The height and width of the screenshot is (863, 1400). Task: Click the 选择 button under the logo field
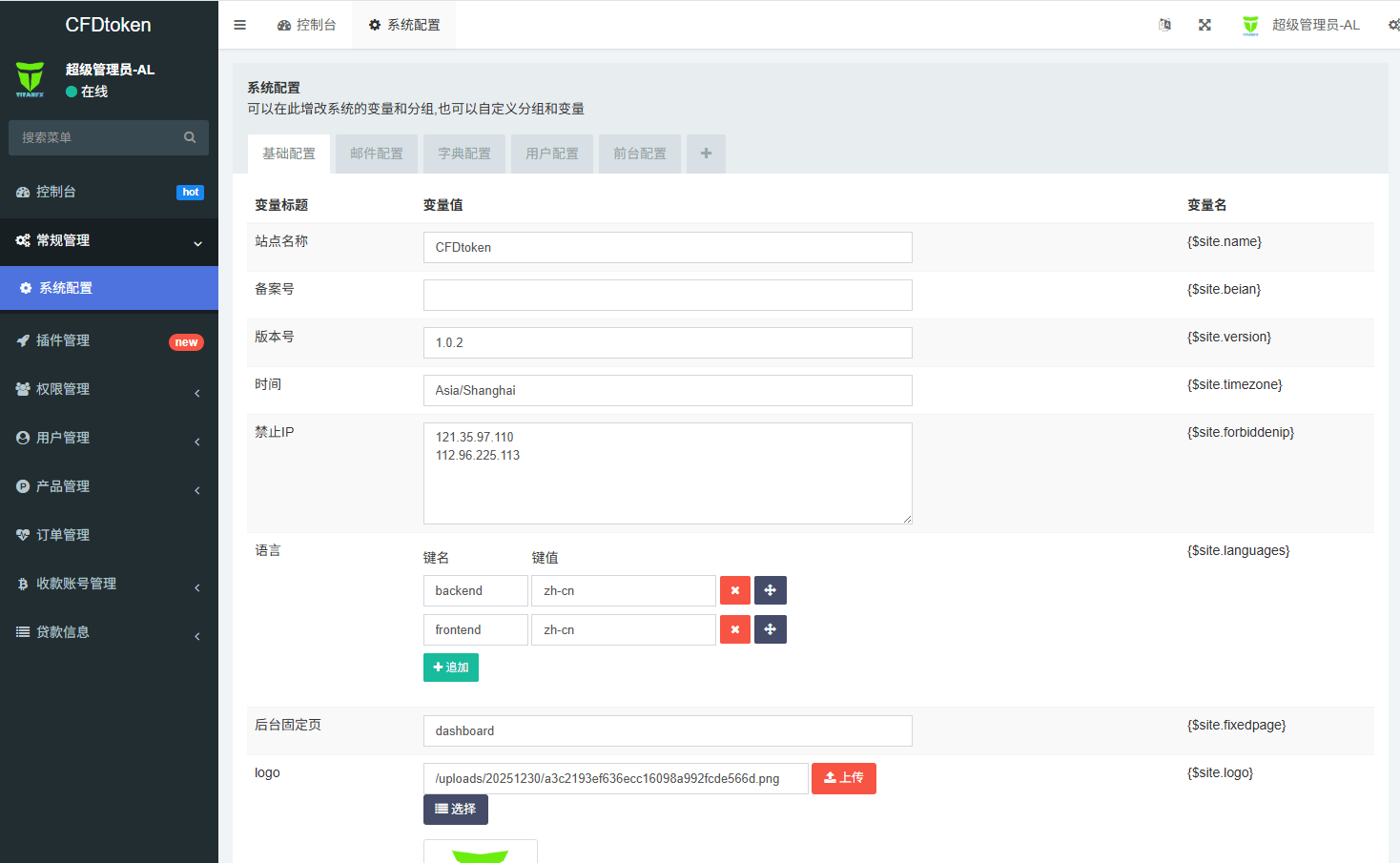455,809
